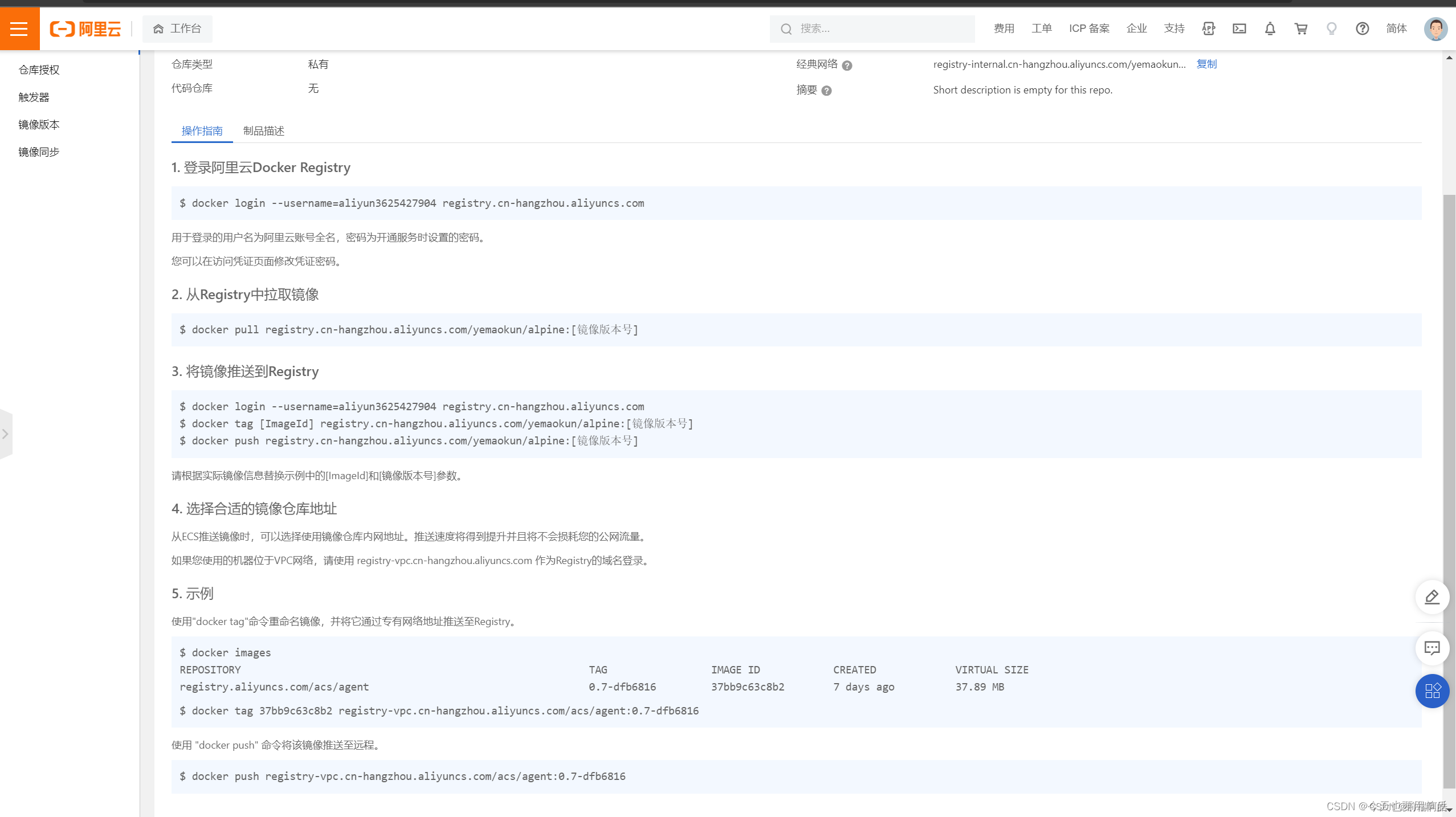Open the floating chat feedback button
1456x817 pixels.
click(1432, 648)
